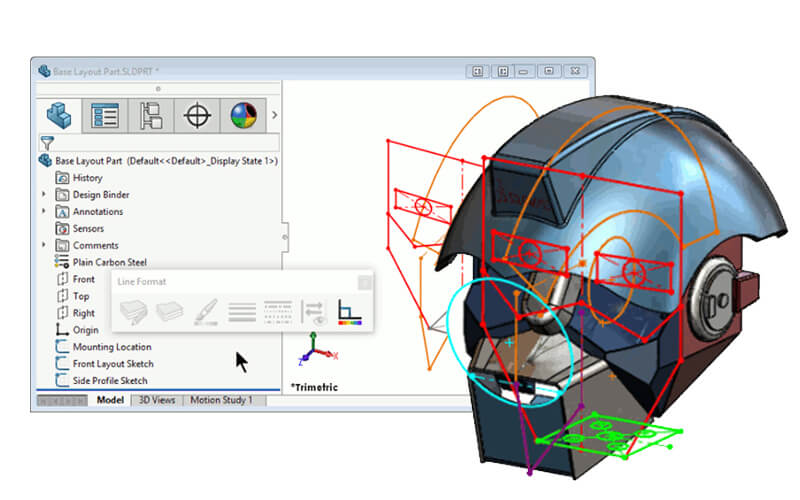Toggle the Hide/Show Edges eye icon
800x500 pixels.
click(x=313, y=312)
